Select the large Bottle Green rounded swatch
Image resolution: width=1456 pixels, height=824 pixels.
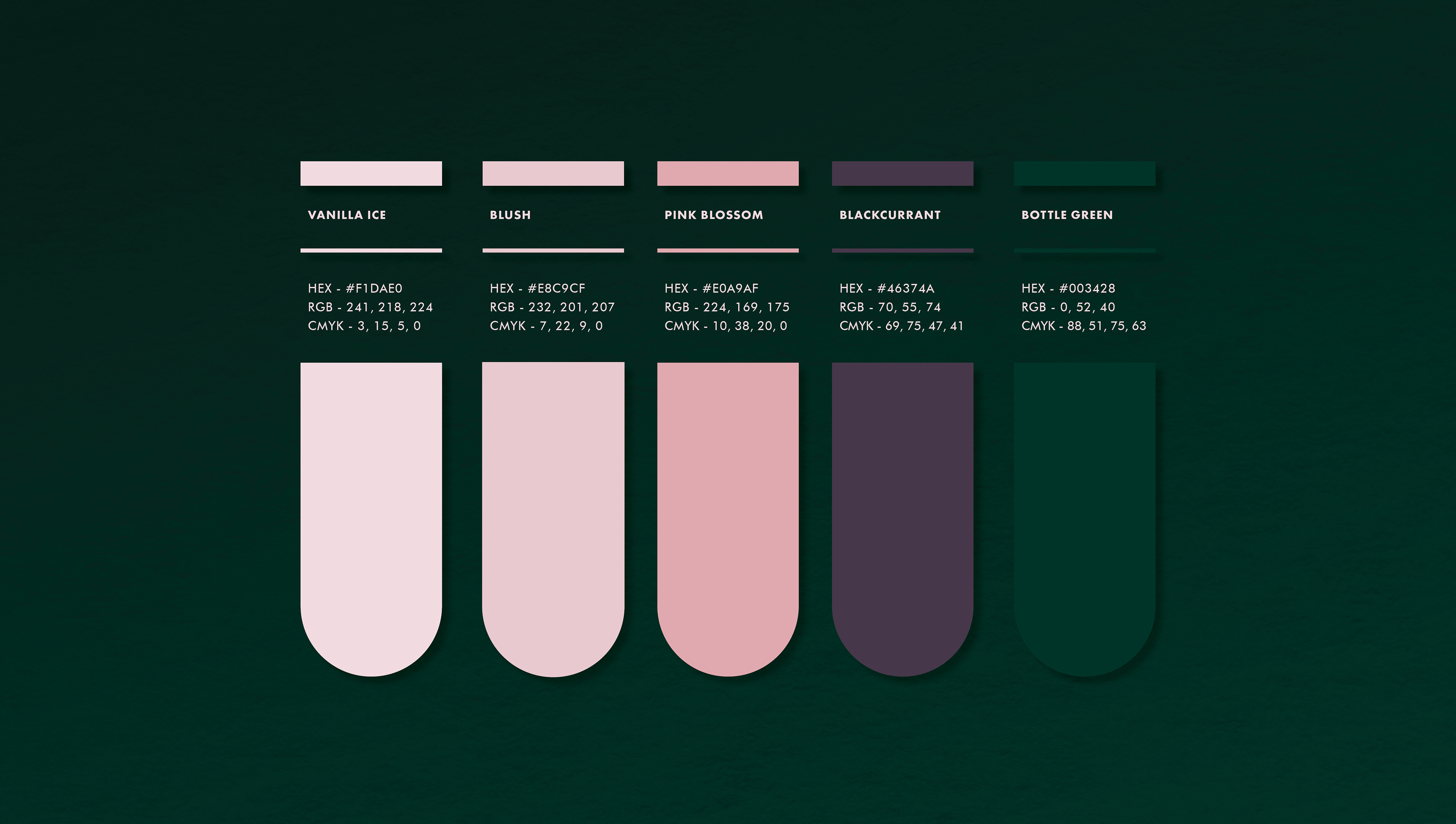tap(1084, 519)
